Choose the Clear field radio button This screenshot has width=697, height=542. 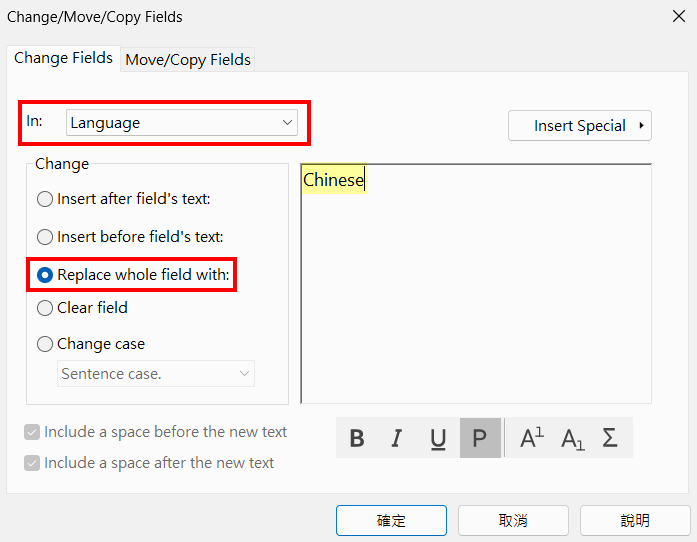coord(83,308)
